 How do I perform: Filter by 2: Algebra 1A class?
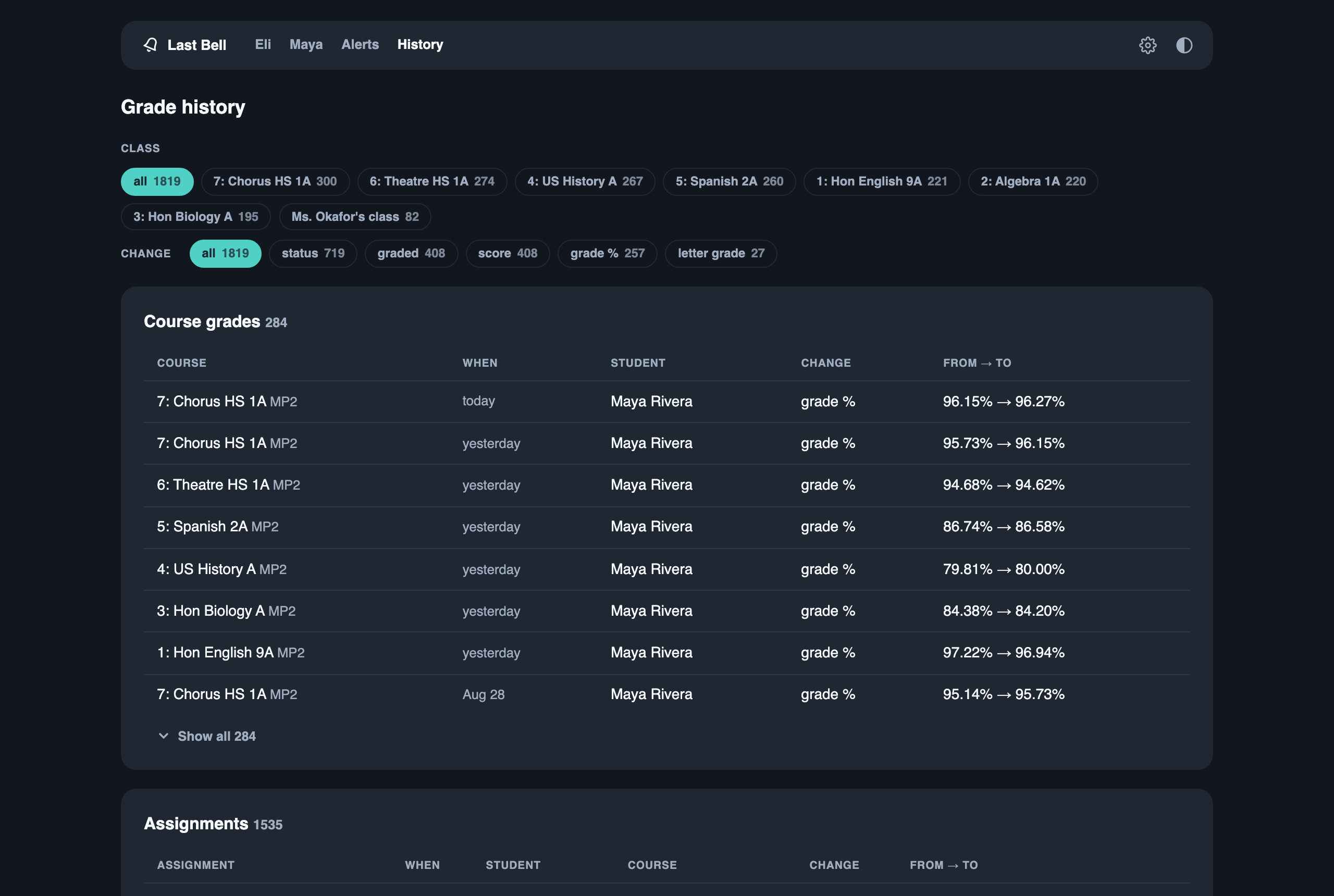click(1033, 181)
